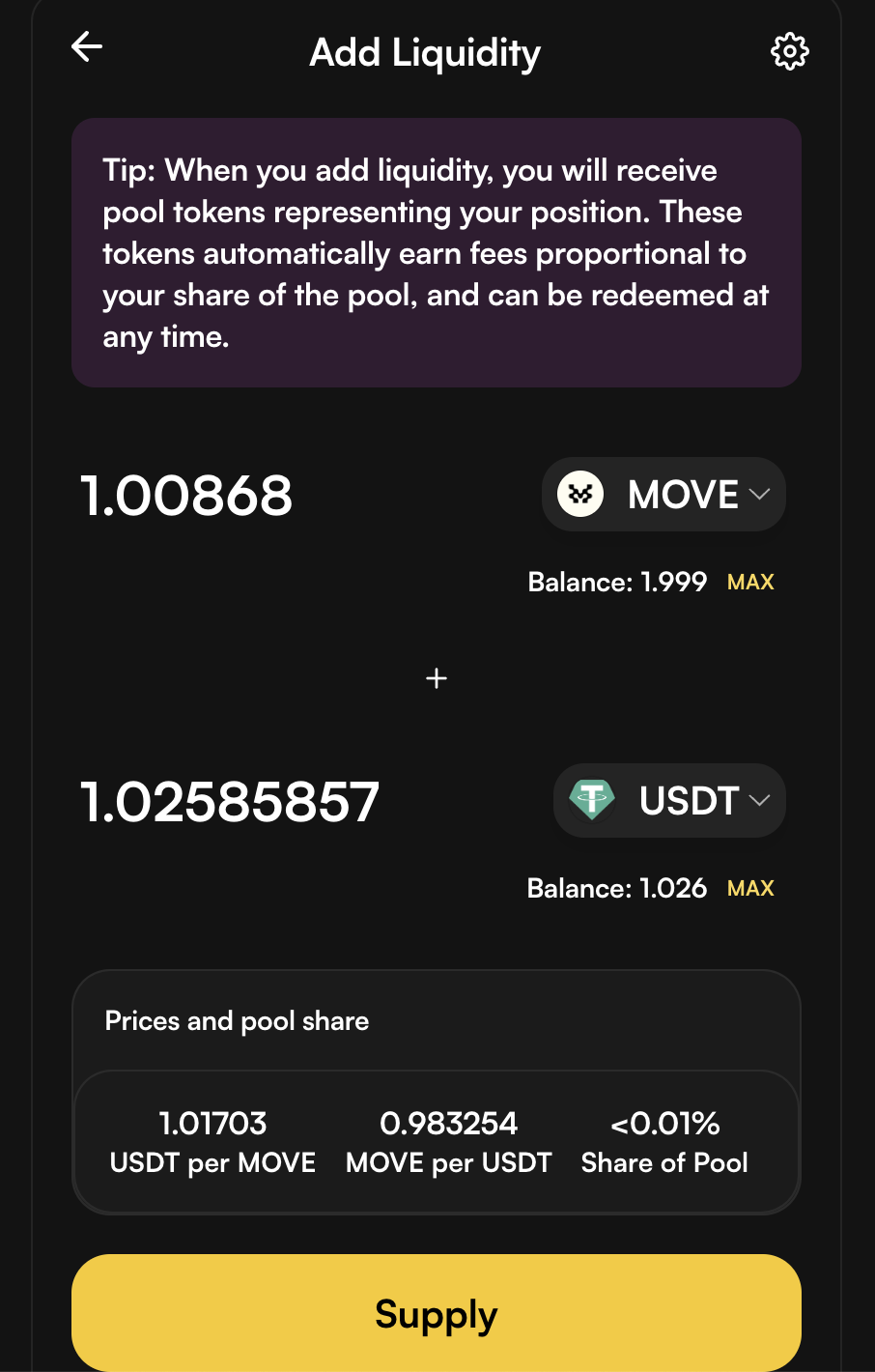Select the 0.983254 MOVE per USDT price
This screenshot has height=1372, width=875.
tap(448, 1124)
